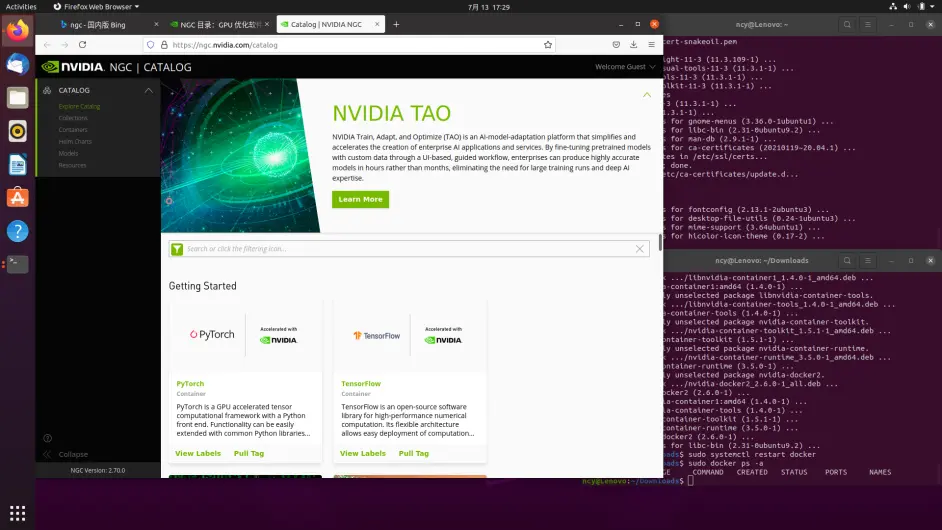The image size is (942, 530).
Task: Open the Firefox hamburger menu
Action: (x=651, y=45)
